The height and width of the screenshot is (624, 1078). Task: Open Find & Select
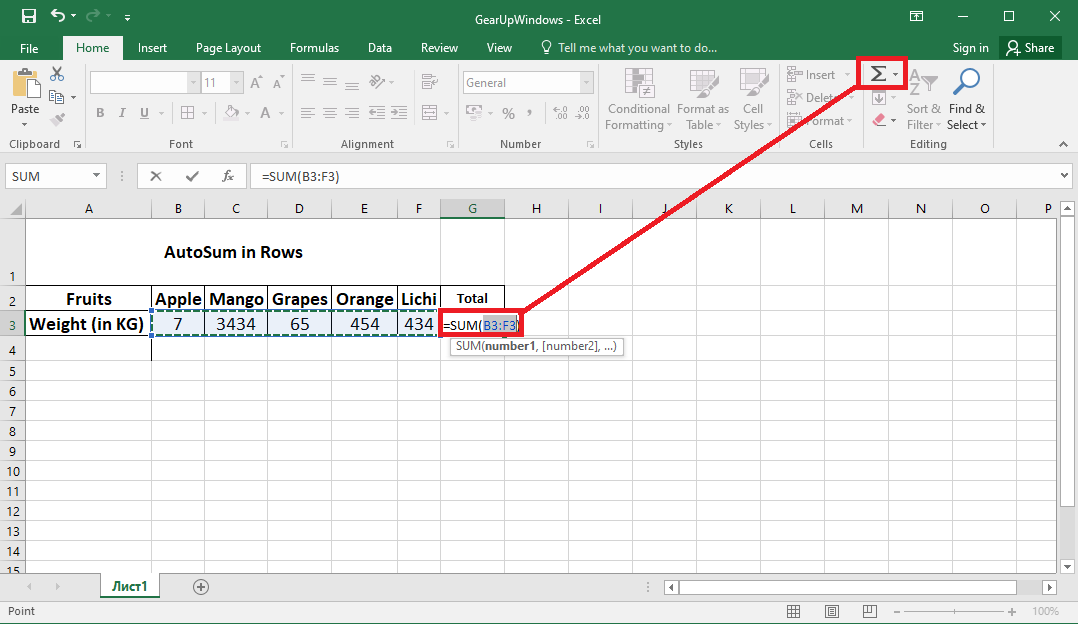point(965,99)
